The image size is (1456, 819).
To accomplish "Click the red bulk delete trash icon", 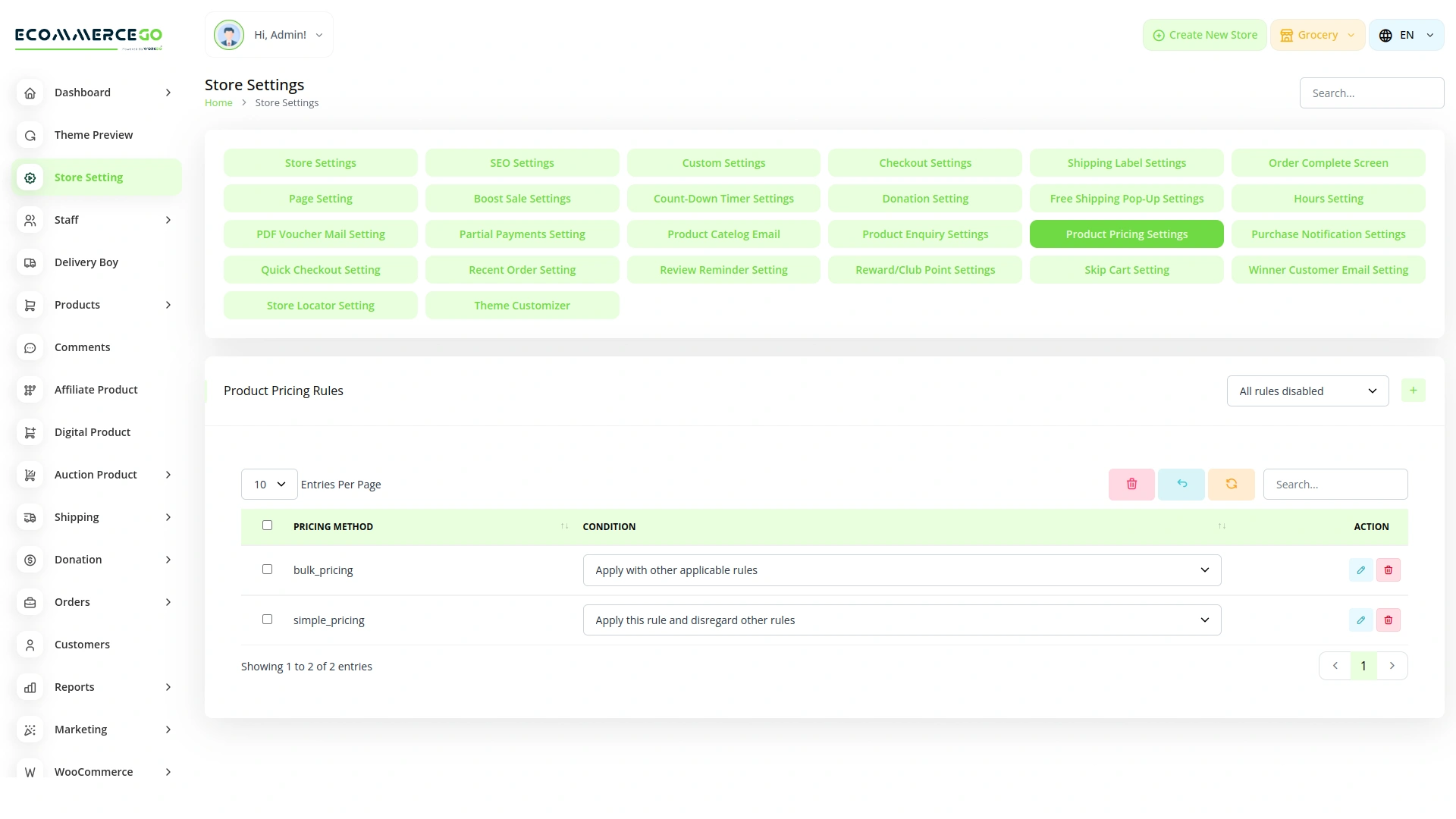I will (x=1131, y=484).
